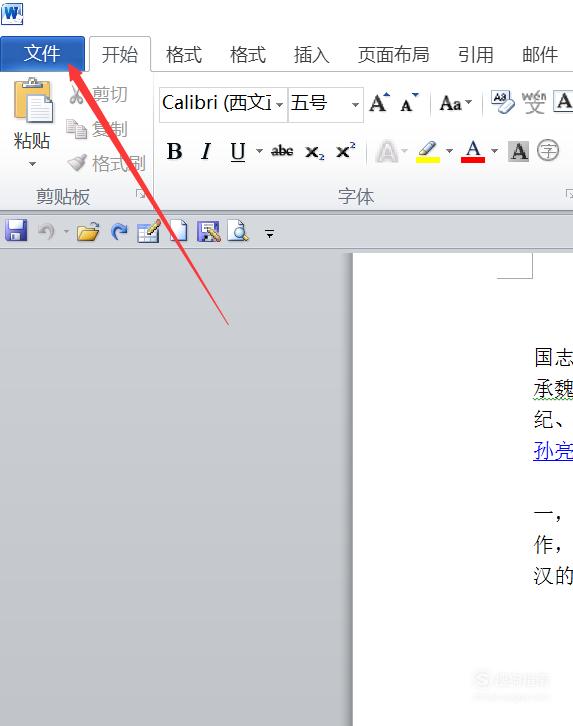
Task: Toggle character shading A icon
Action: tap(518, 151)
